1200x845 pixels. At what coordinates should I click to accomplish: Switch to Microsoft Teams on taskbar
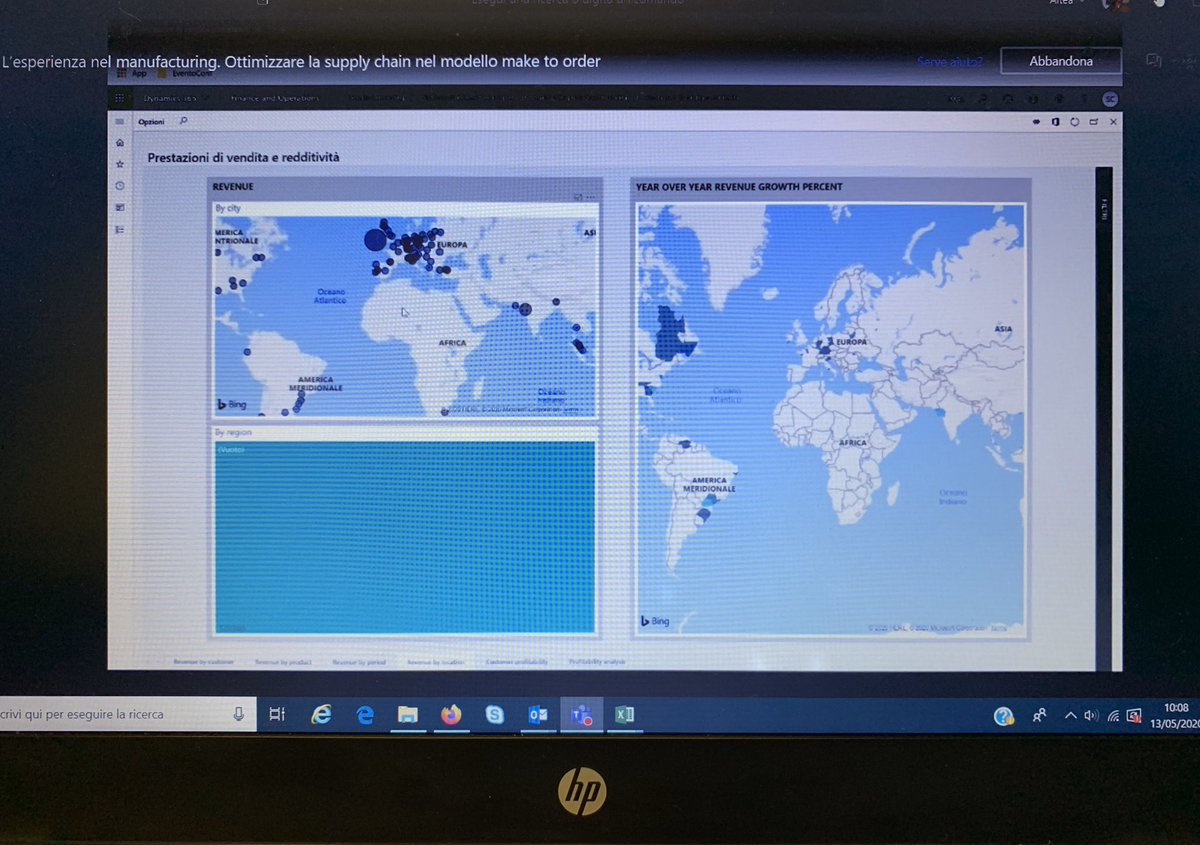pos(581,714)
